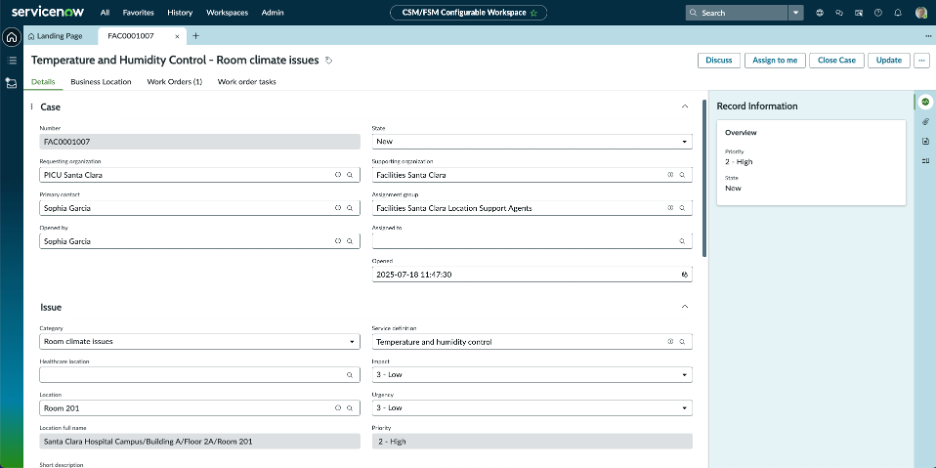The width and height of the screenshot is (936, 468).
Task: Open the State dropdown
Action: coord(532,141)
